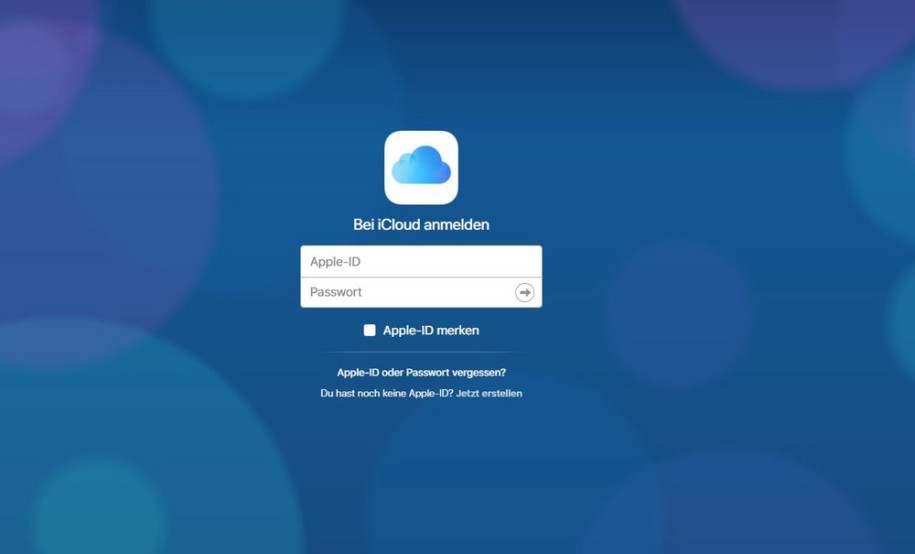Click the Bei iCloud anmelden heading
The image size is (915, 554).
(421, 225)
